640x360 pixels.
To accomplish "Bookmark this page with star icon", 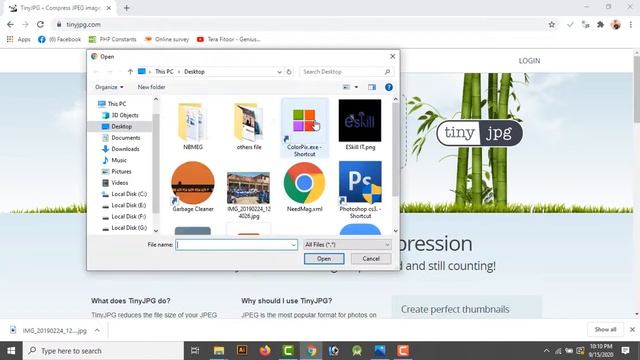I will pyautogui.click(x=551, y=24).
